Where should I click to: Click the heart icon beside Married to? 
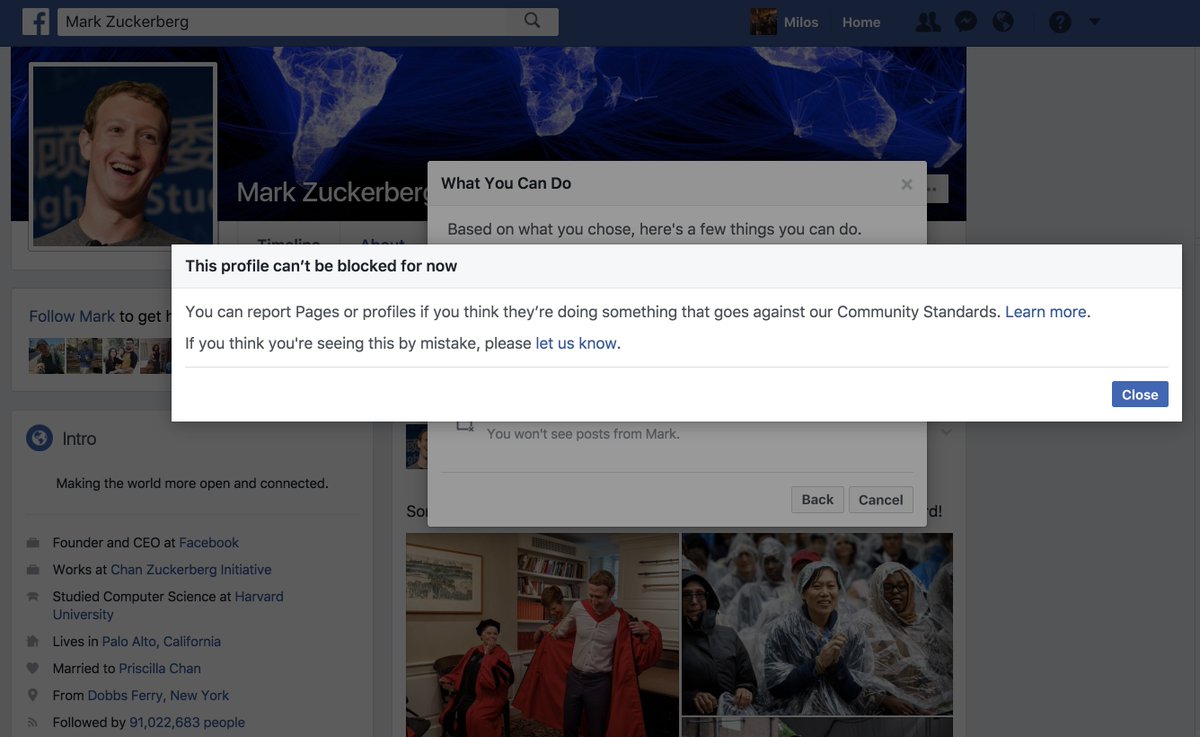click(x=33, y=669)
